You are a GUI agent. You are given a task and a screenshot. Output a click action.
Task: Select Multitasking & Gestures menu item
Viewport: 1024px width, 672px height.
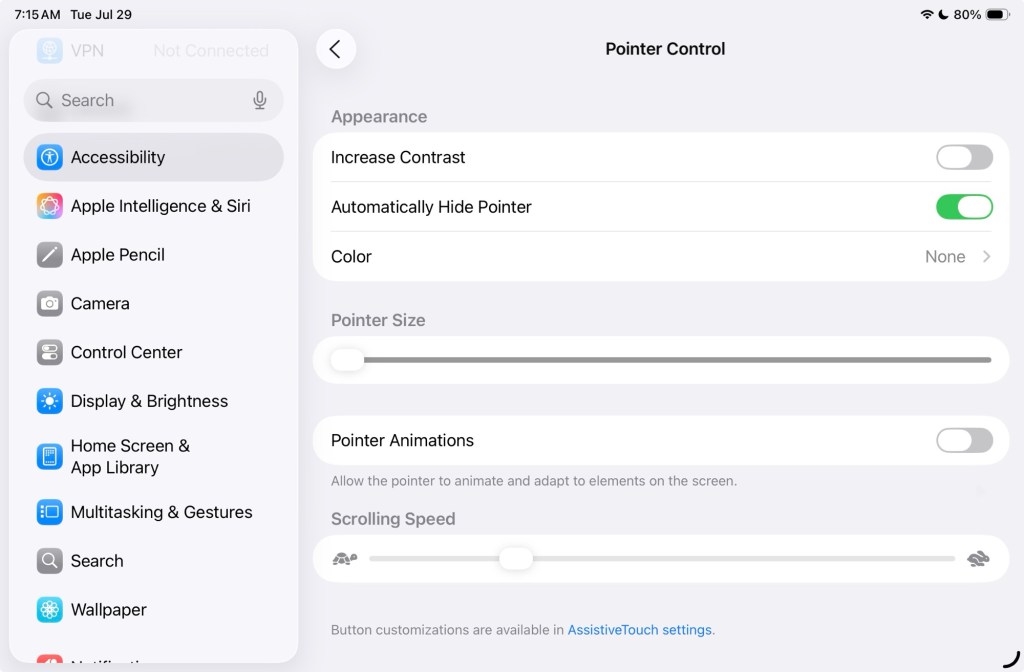pos(161,512)
